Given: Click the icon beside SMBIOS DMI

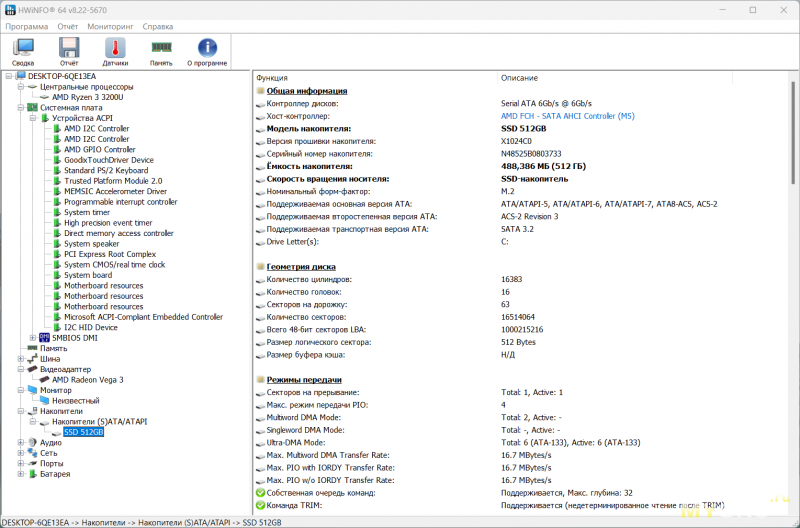Looking at the screenshot, I should 44,338.
